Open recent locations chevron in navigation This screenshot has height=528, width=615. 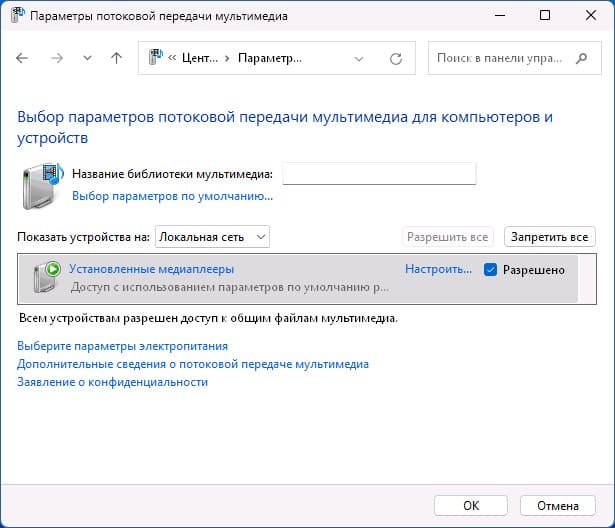pyautogui.click(x=87, y=58)
